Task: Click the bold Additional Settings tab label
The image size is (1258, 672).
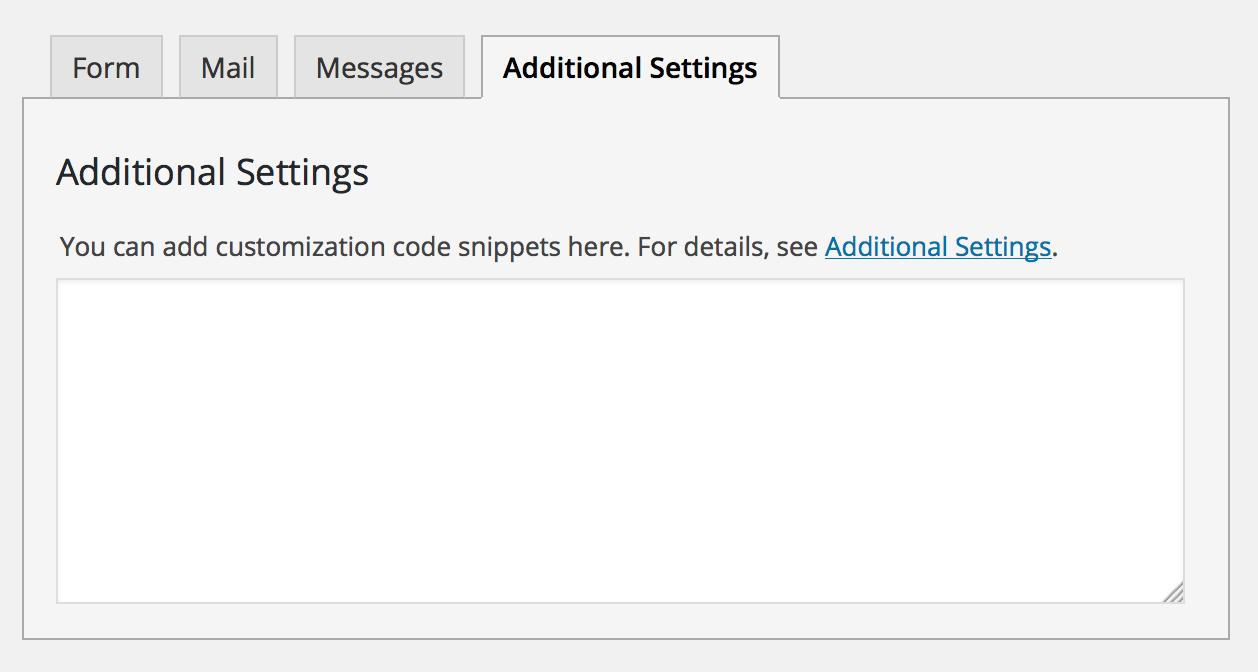Action: coord(630,68)
